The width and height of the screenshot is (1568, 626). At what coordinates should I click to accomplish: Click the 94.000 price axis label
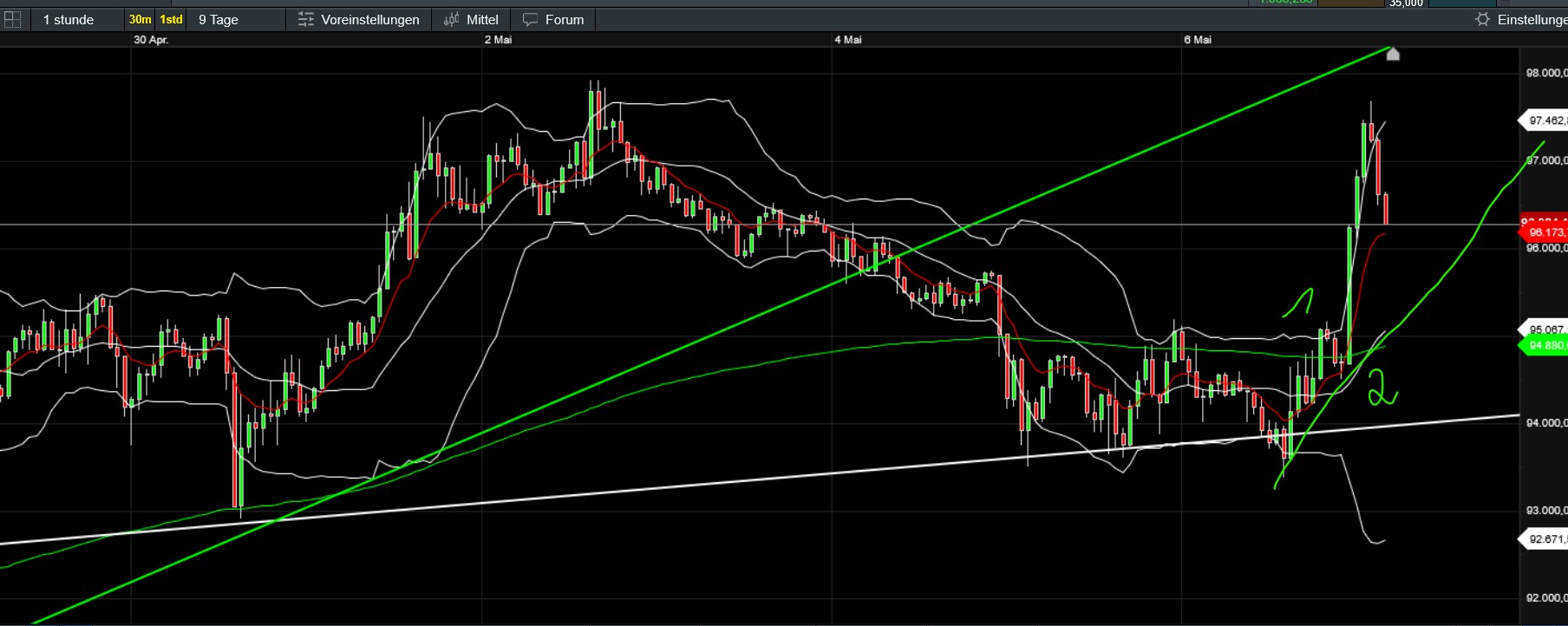pos(1546,423)
